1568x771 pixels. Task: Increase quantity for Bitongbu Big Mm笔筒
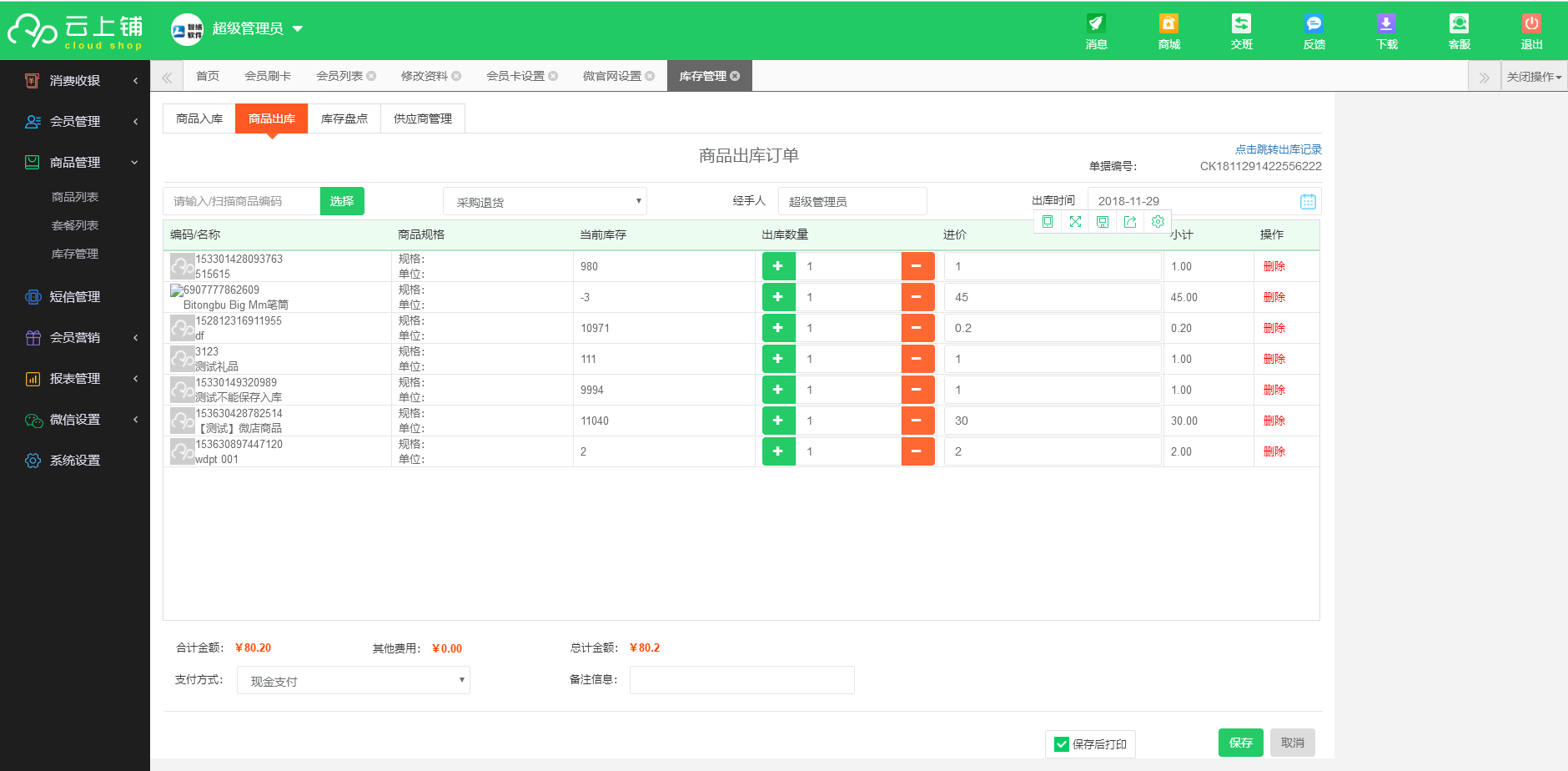(x=778, y=297)
